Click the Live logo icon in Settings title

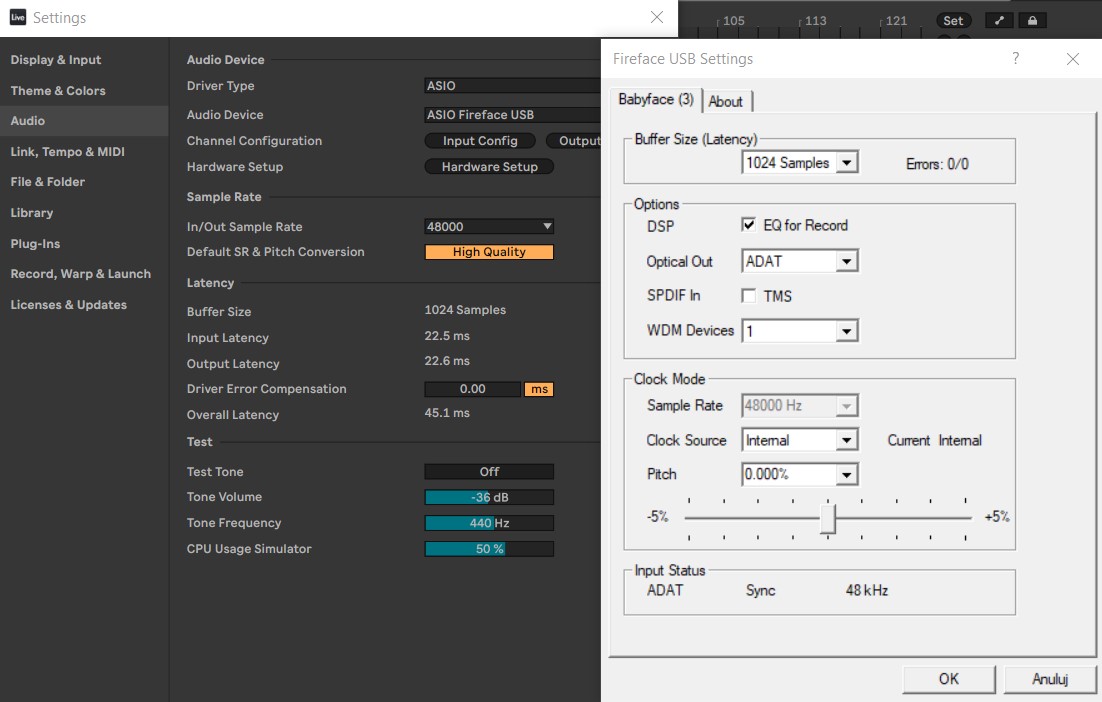coord(18,18)
